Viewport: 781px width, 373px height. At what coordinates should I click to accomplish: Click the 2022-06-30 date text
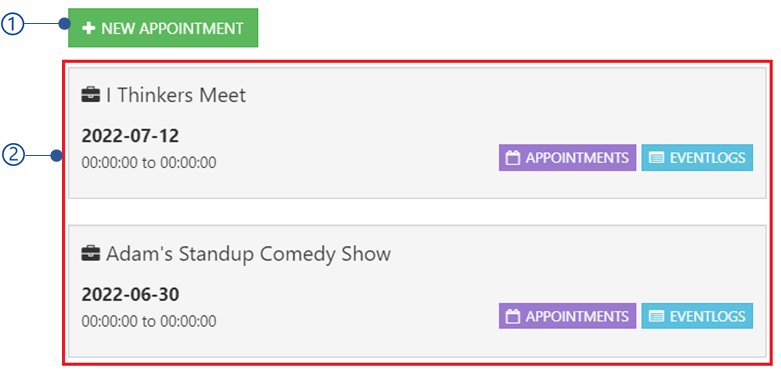click(x=130, y=295)
